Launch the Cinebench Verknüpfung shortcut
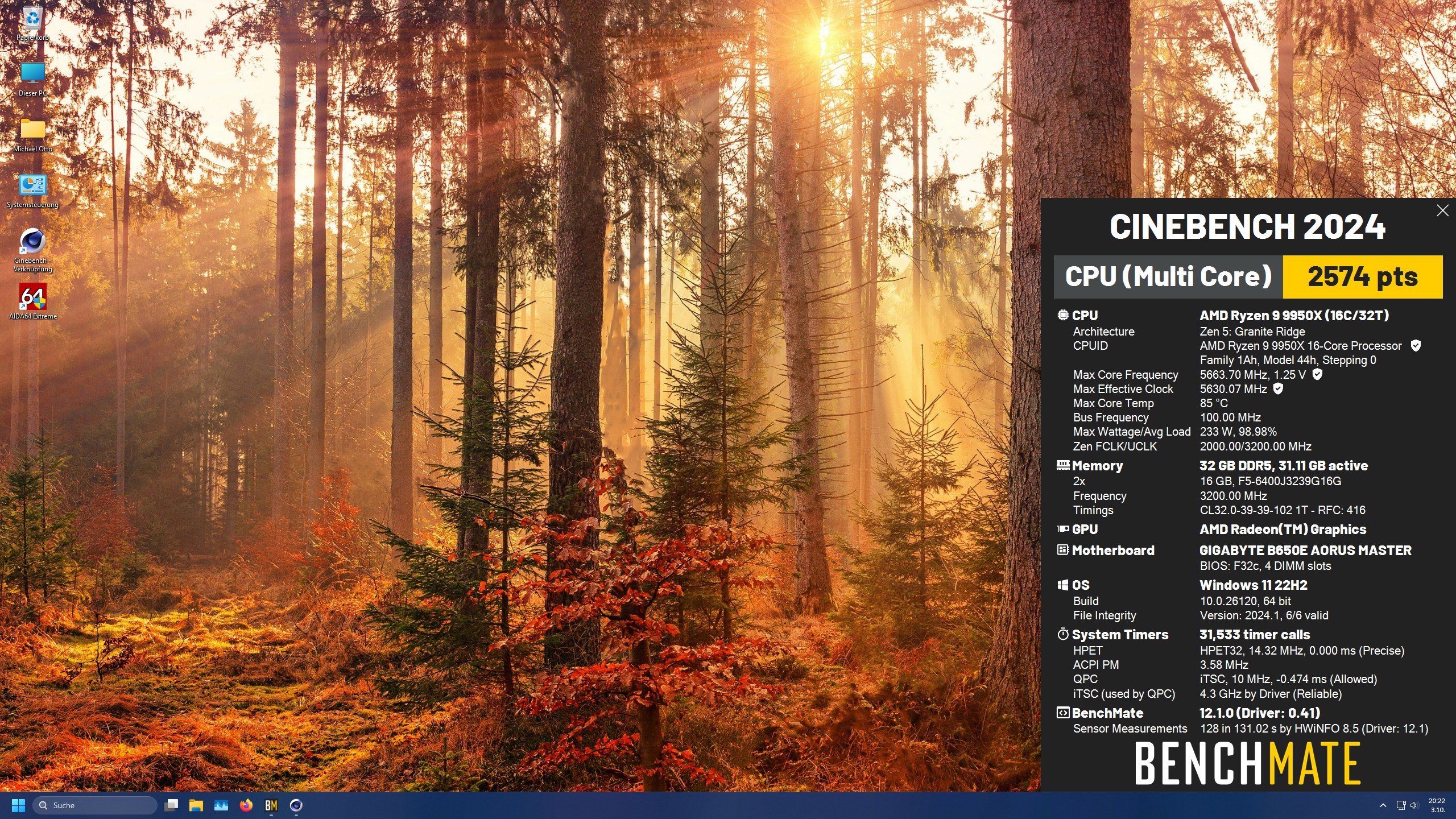 (x=32, y=250)
